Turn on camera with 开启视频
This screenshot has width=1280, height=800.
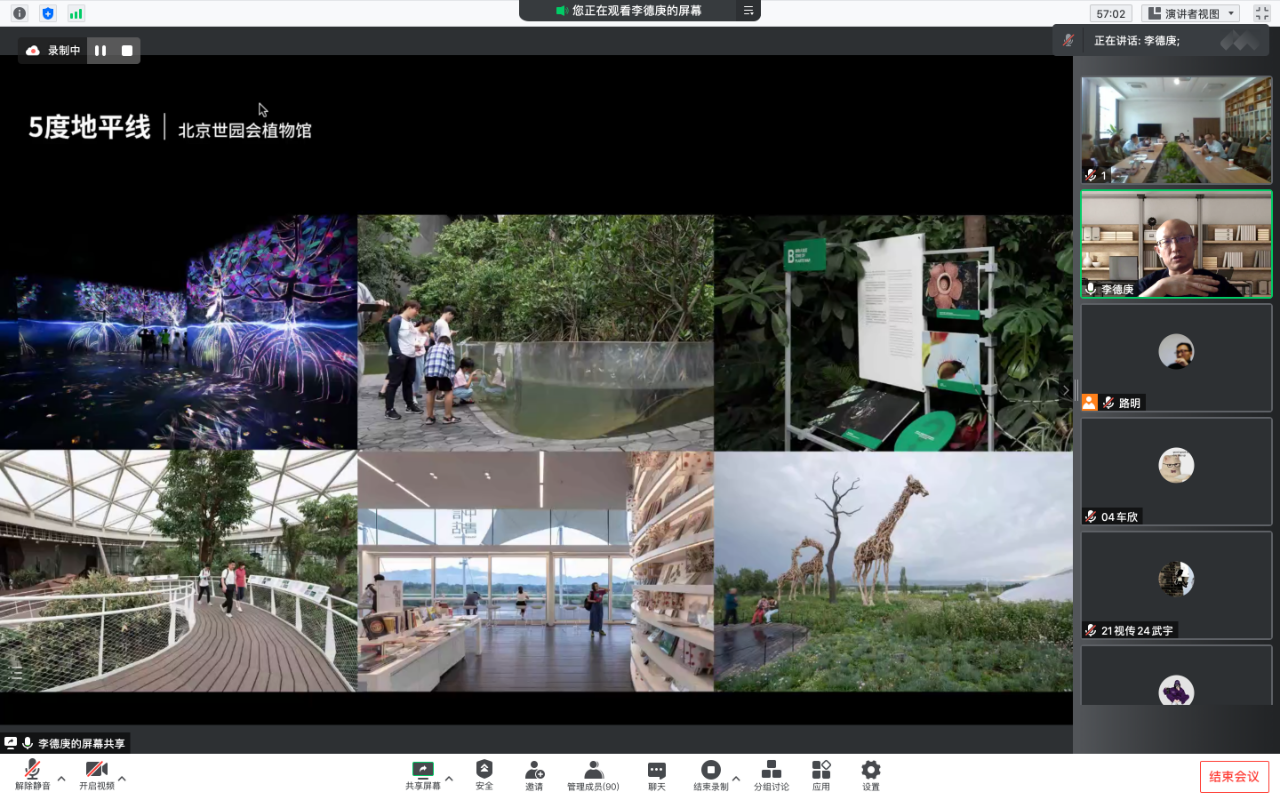pyautogui.click(x=96, y=774)
